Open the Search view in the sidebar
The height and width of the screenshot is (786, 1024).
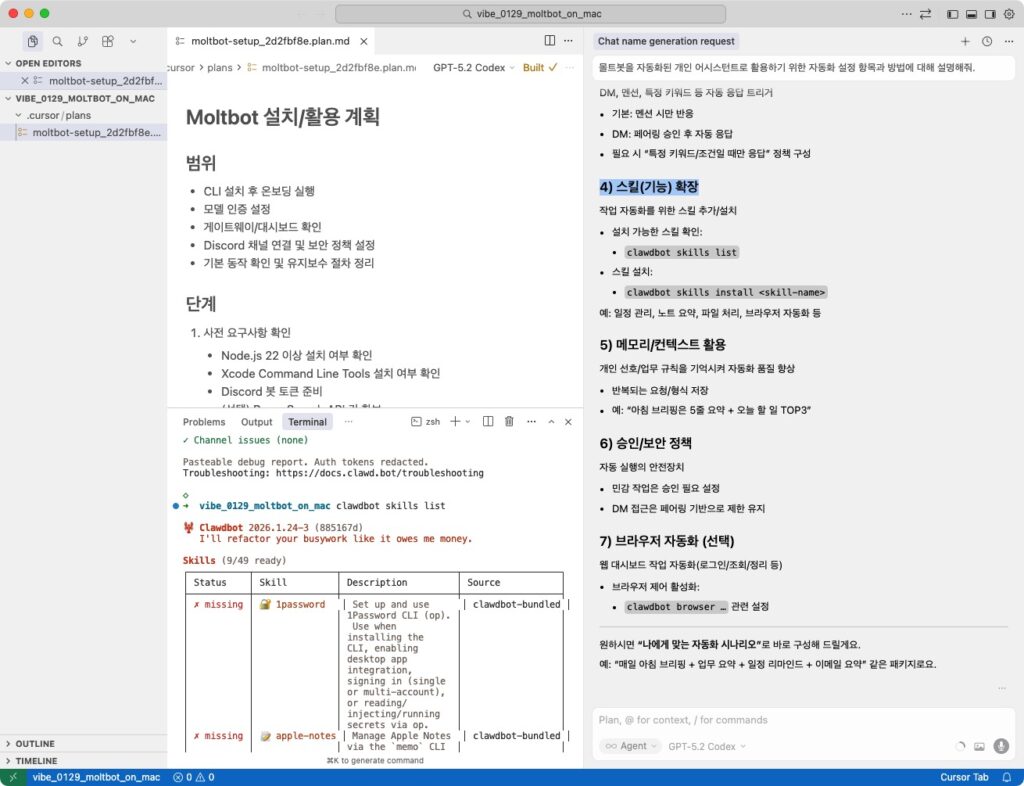pyautogui.click(x=57, y=41)
